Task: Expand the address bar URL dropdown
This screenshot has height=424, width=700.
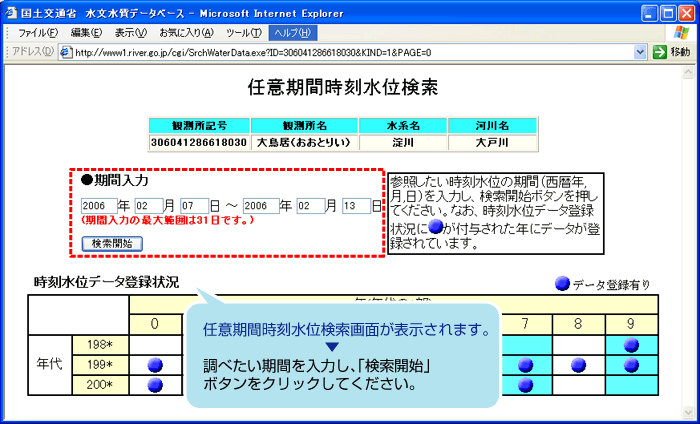Action: coord(640,52)
